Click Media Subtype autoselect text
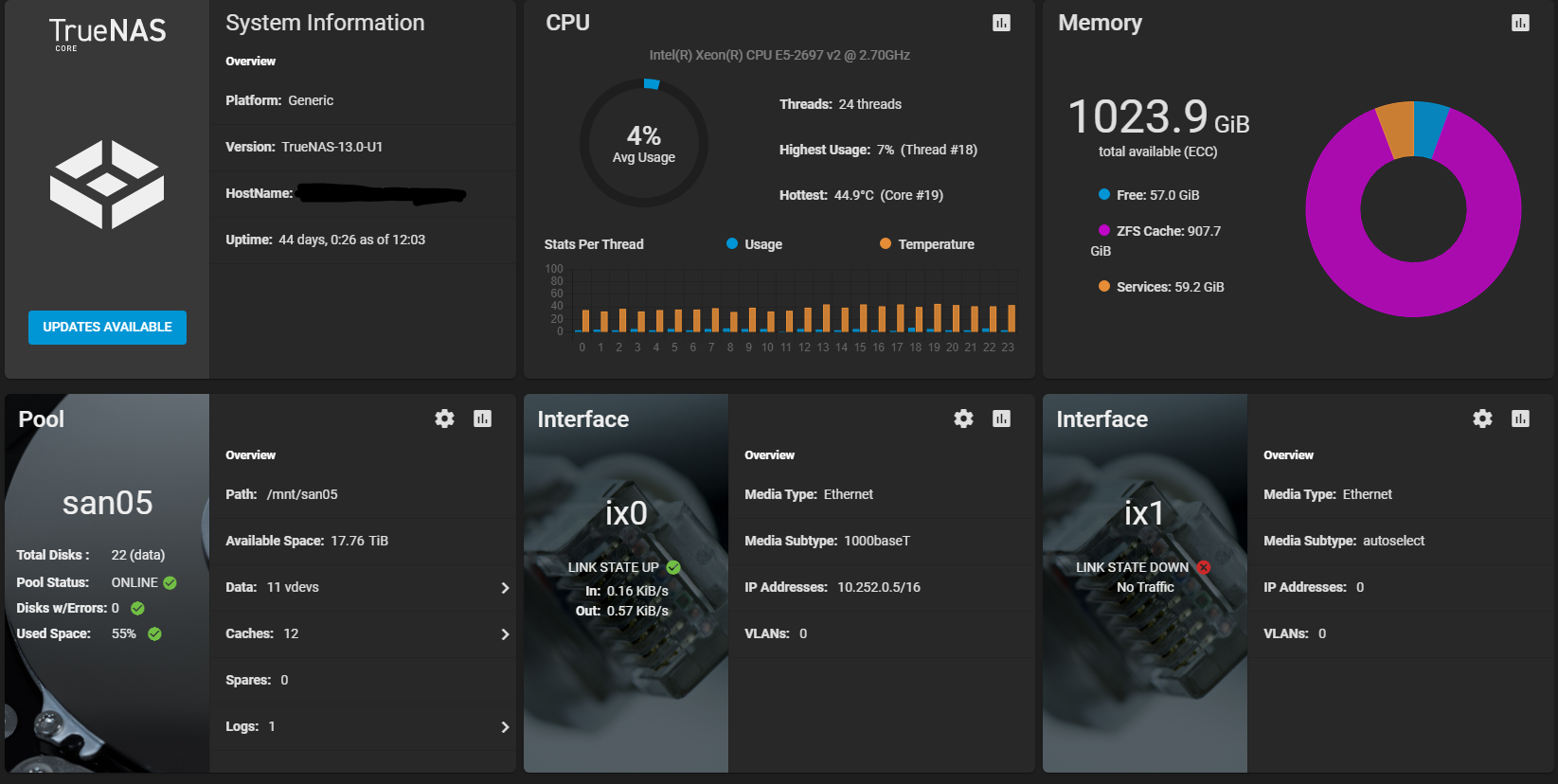 [1344, 541]
